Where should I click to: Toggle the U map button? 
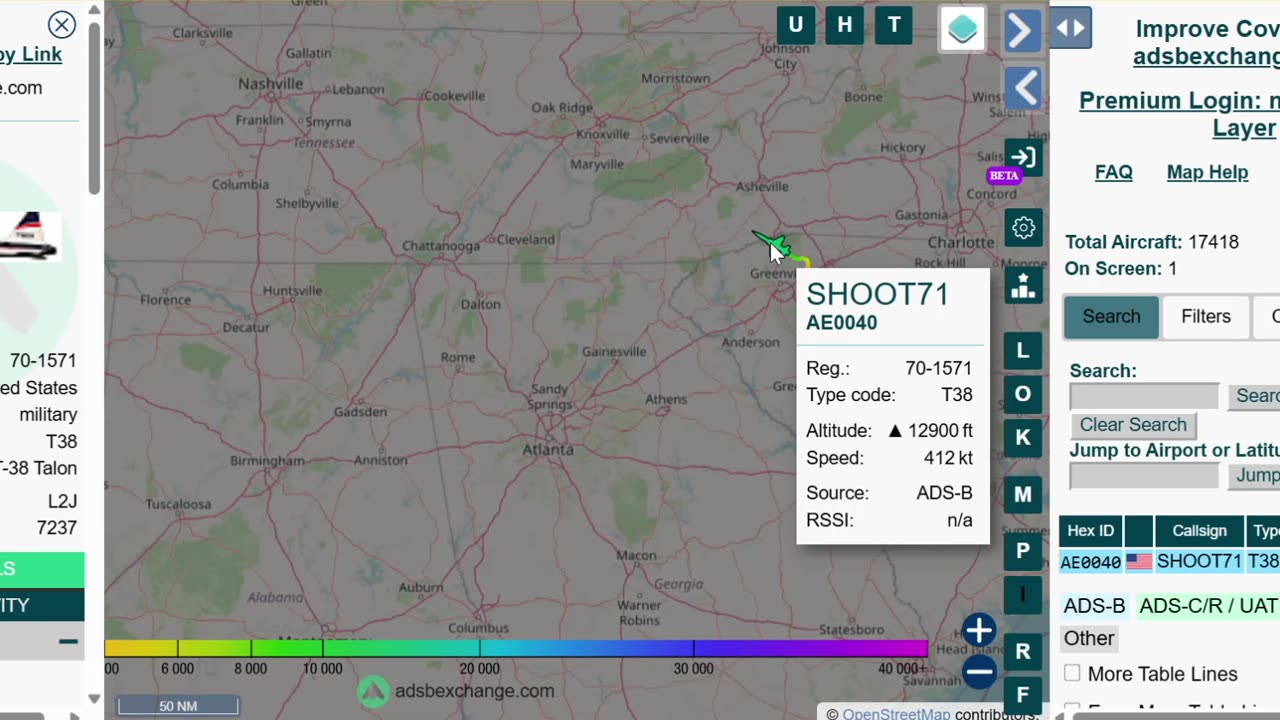(x=796, y=25)
